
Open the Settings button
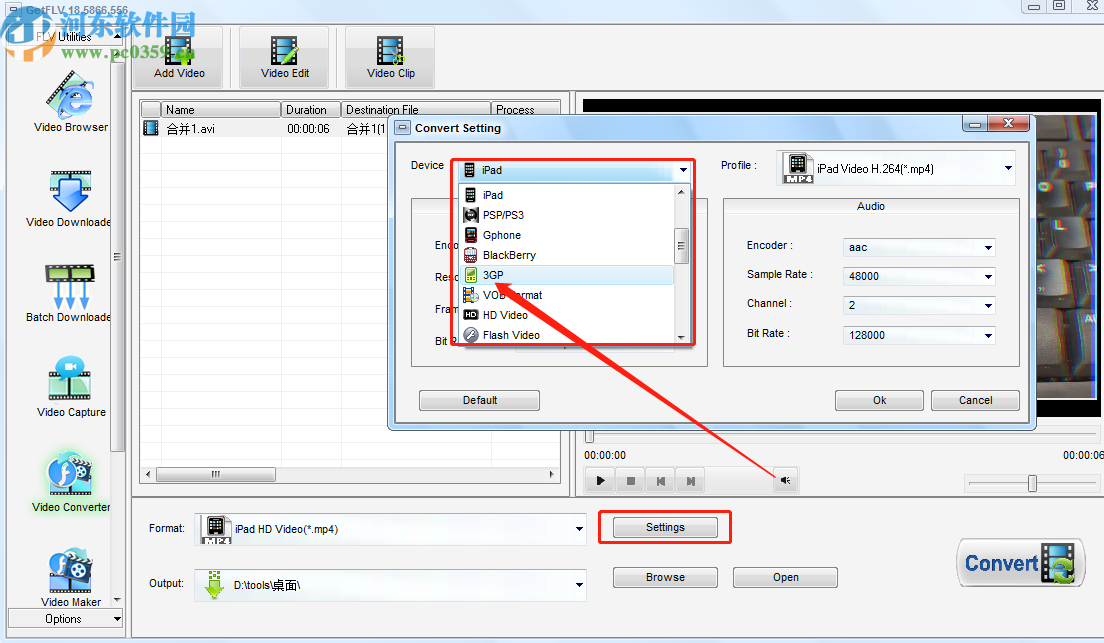[665, 527]
